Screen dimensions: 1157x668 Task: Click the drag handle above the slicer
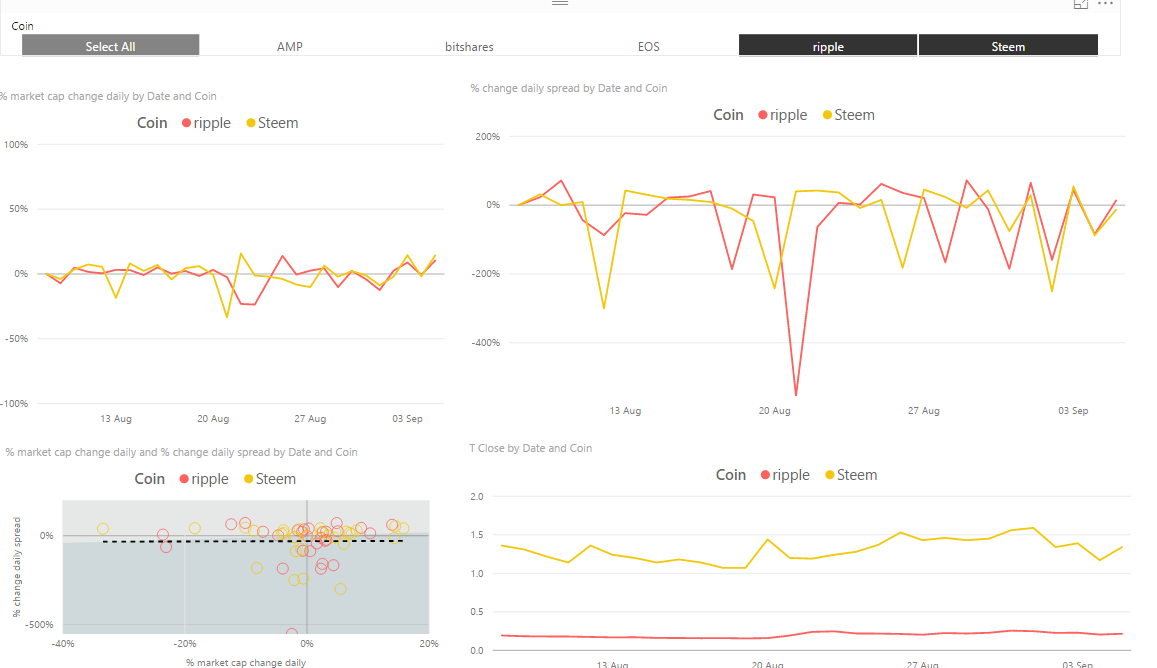point(560,3)
